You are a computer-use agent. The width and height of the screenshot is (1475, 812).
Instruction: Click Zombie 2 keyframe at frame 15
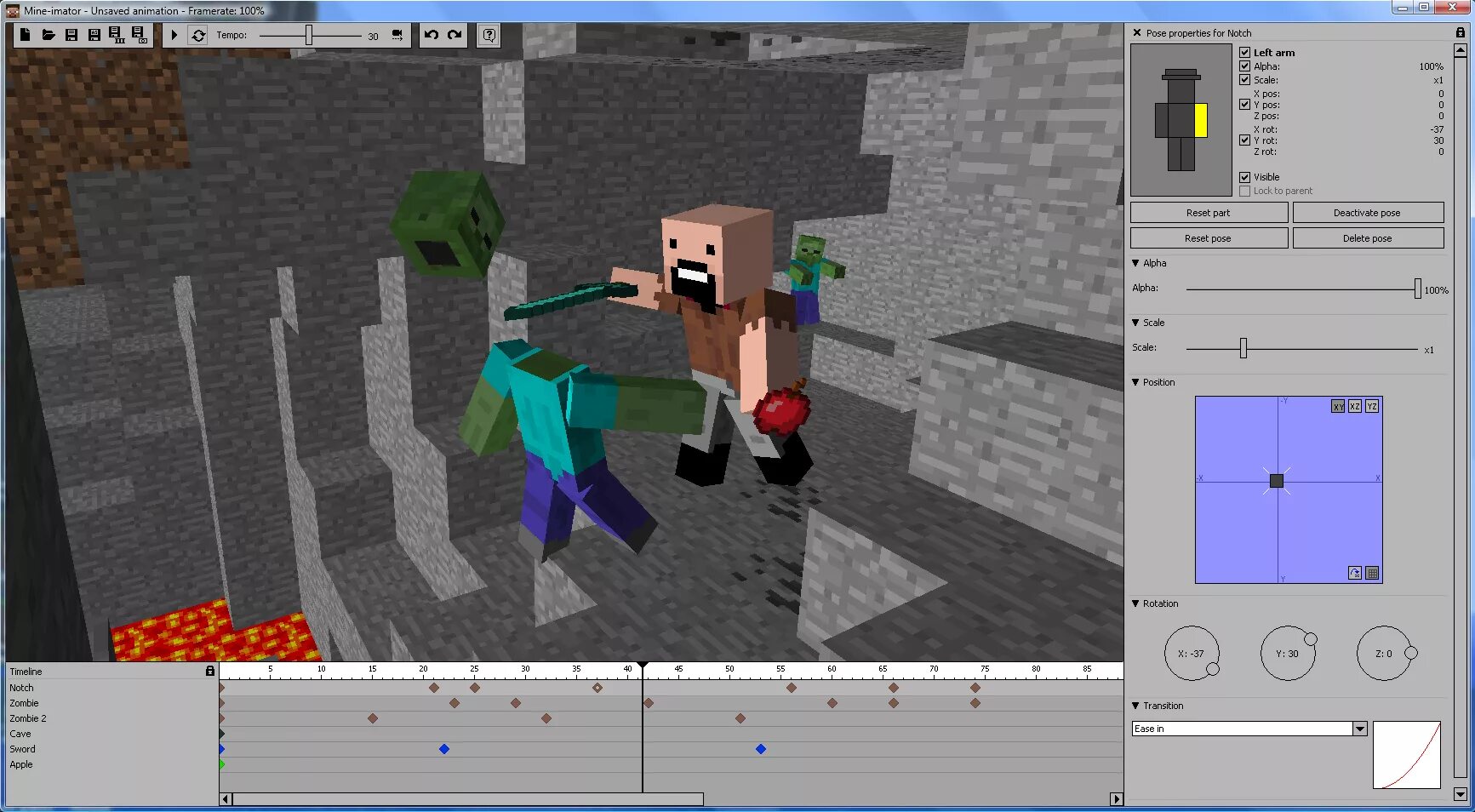pos(373,718)
